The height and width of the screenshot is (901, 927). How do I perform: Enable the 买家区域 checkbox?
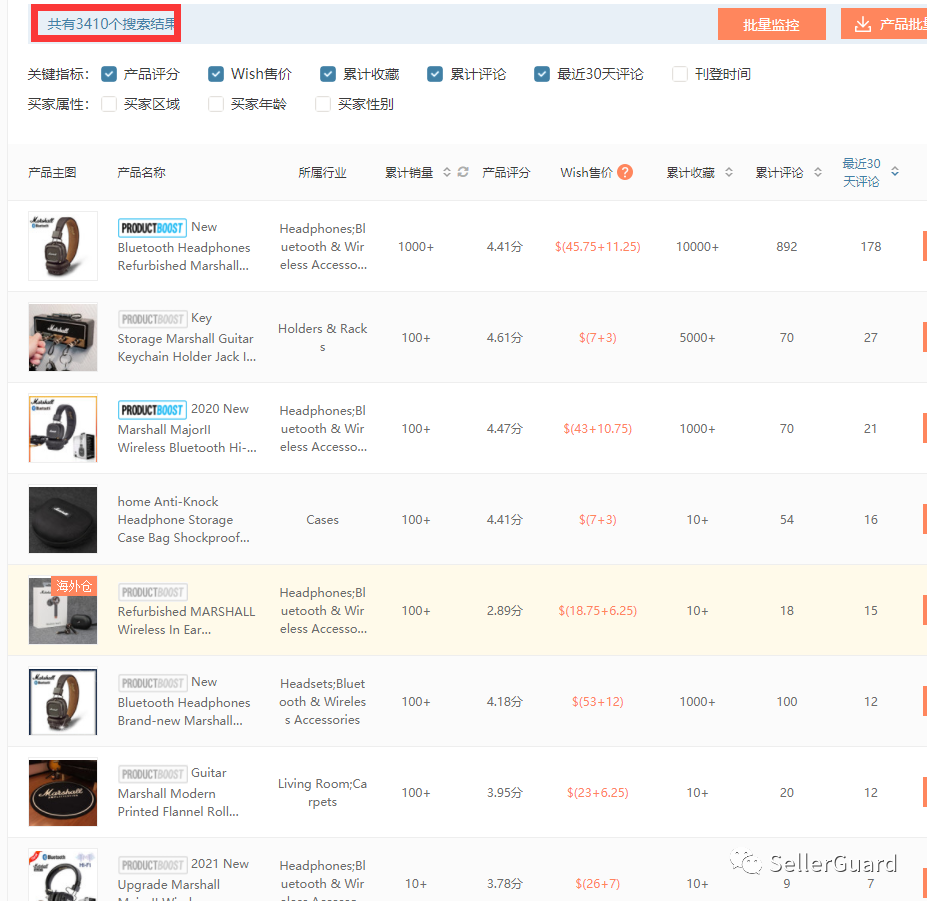(109, 104)
